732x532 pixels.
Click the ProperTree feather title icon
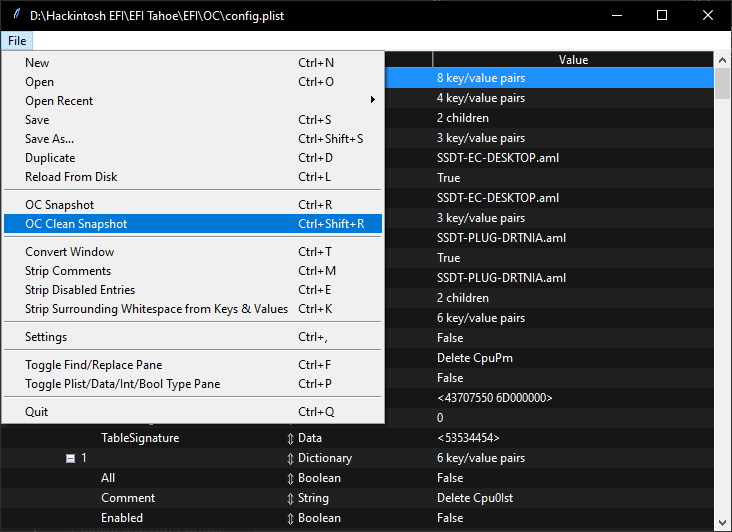17,14
